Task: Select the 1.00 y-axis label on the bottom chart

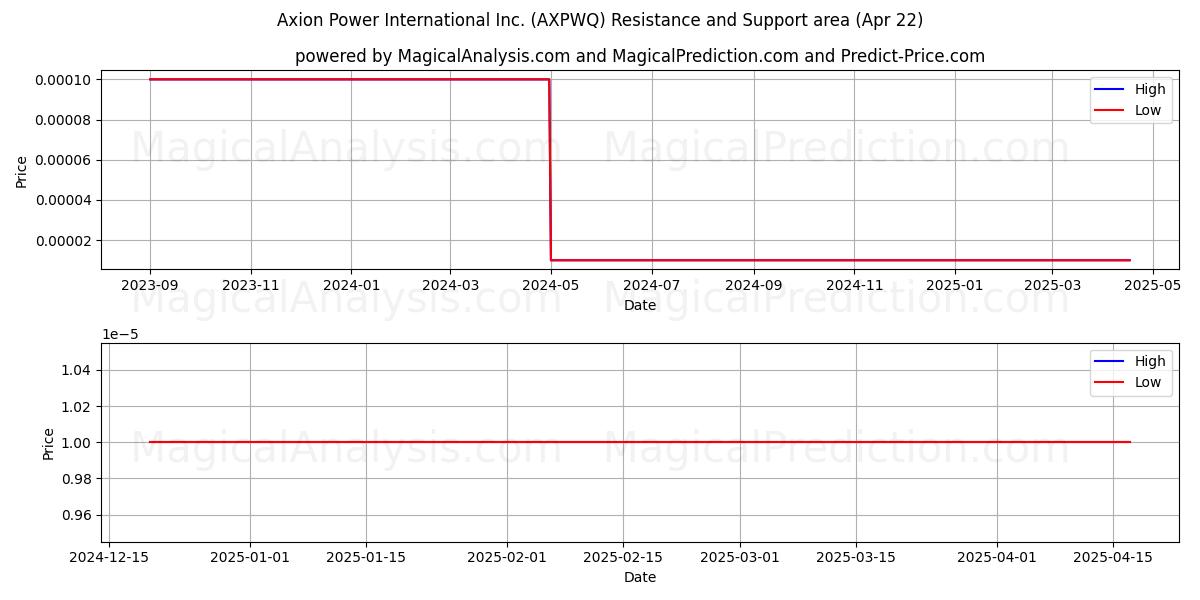Action: coord(77,442)
